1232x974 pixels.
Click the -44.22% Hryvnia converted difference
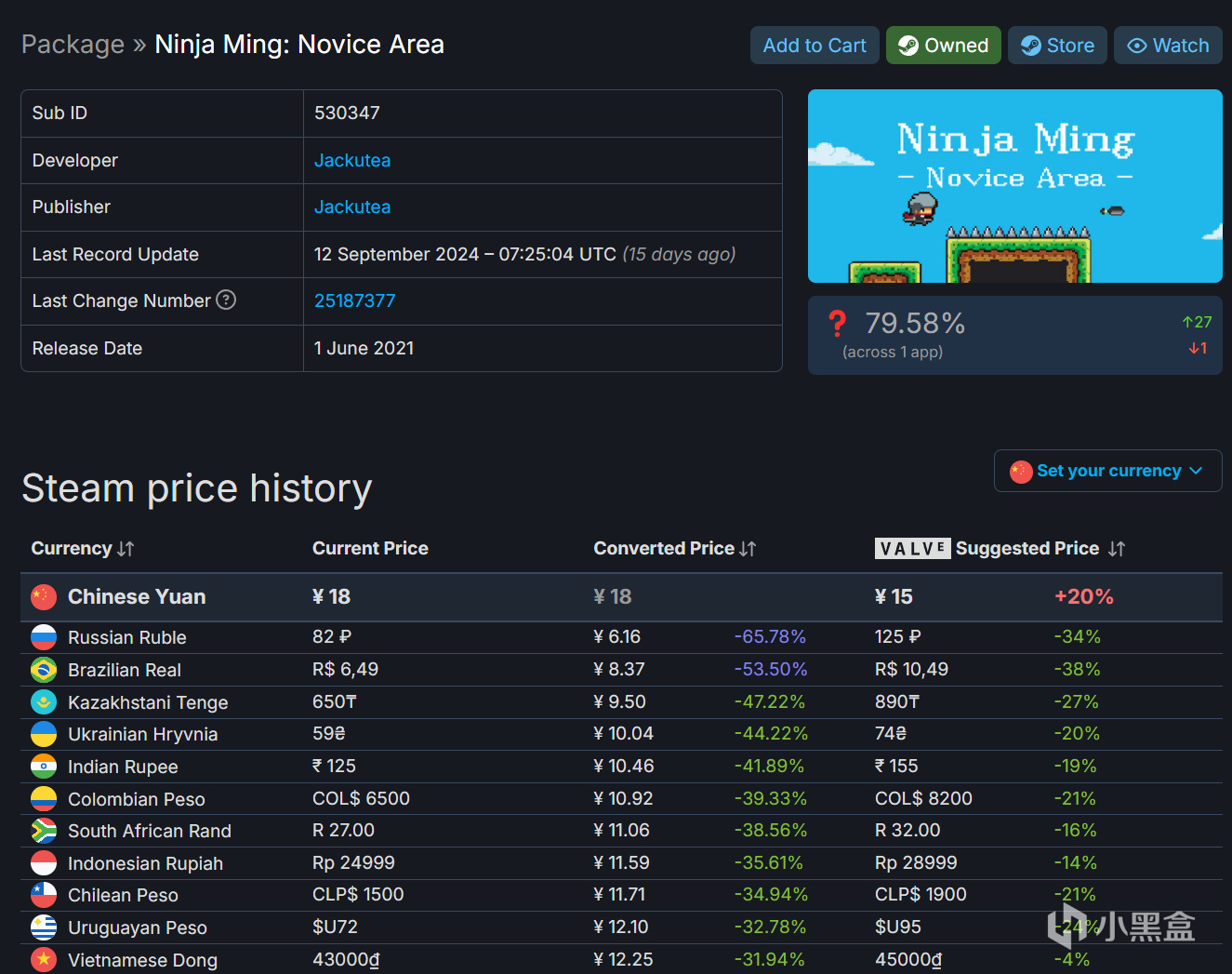point(771,733)
